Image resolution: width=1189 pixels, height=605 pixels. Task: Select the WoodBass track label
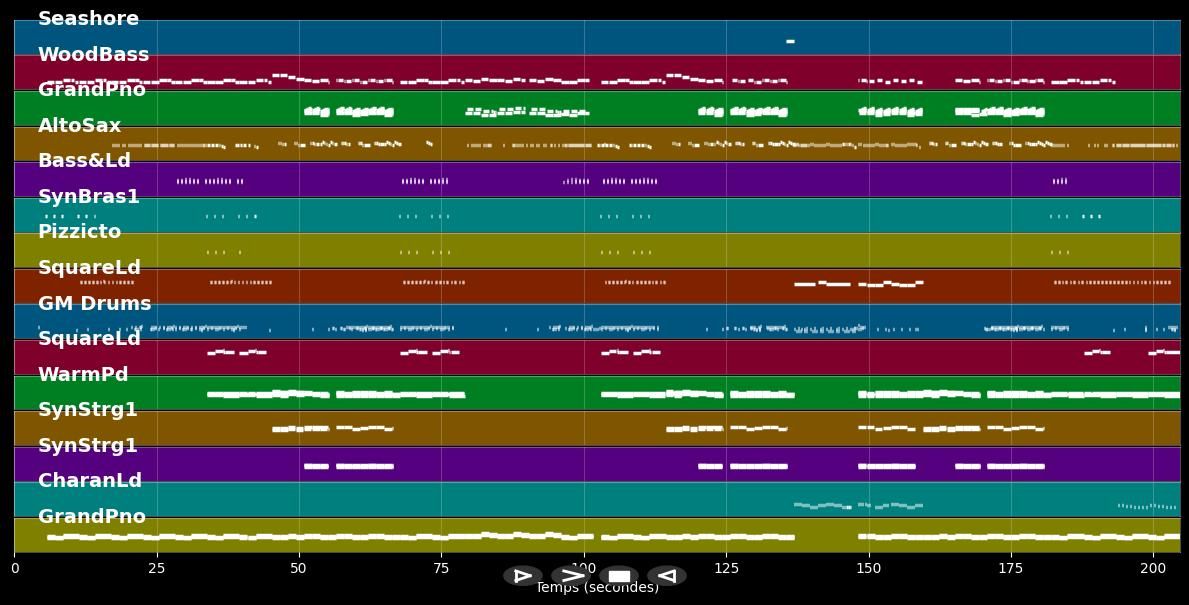93,55
